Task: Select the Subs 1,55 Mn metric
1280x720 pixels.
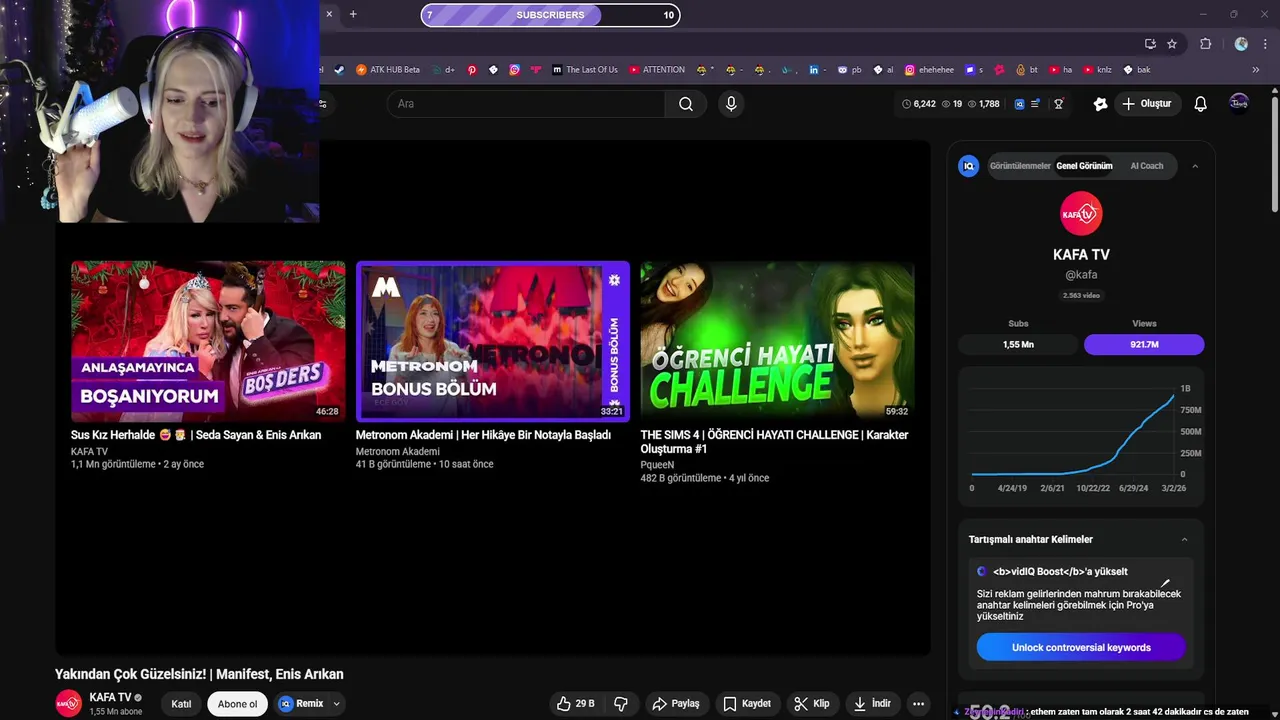Action: pyautogui.click(x=1018, y=344)
